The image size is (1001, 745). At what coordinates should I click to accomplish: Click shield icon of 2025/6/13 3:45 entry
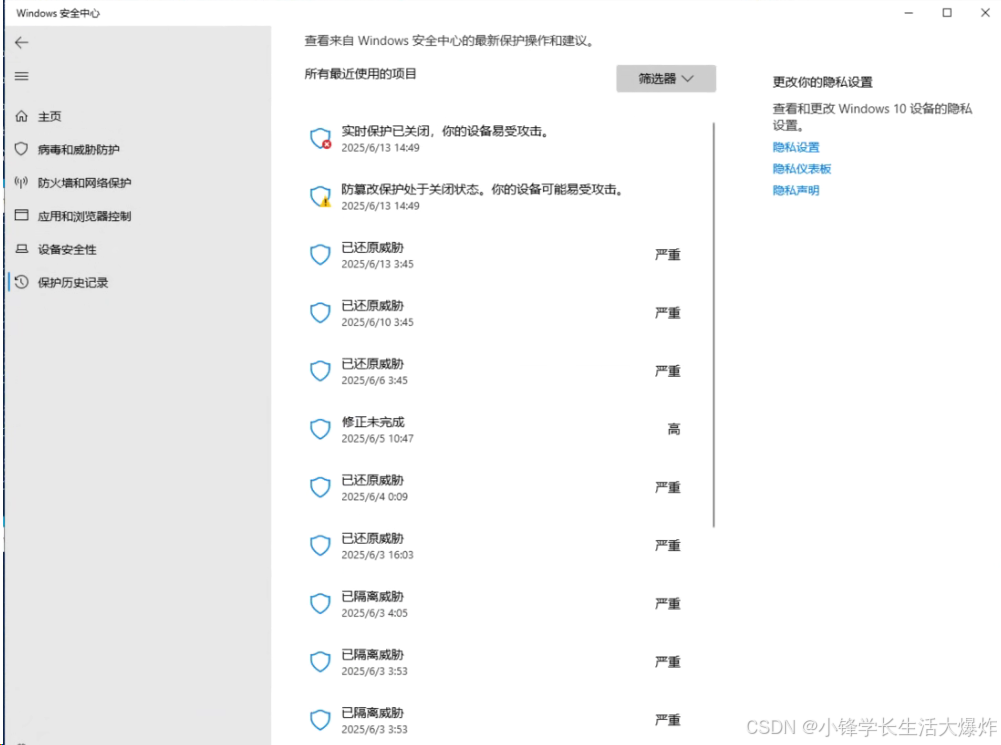point(320,255)
